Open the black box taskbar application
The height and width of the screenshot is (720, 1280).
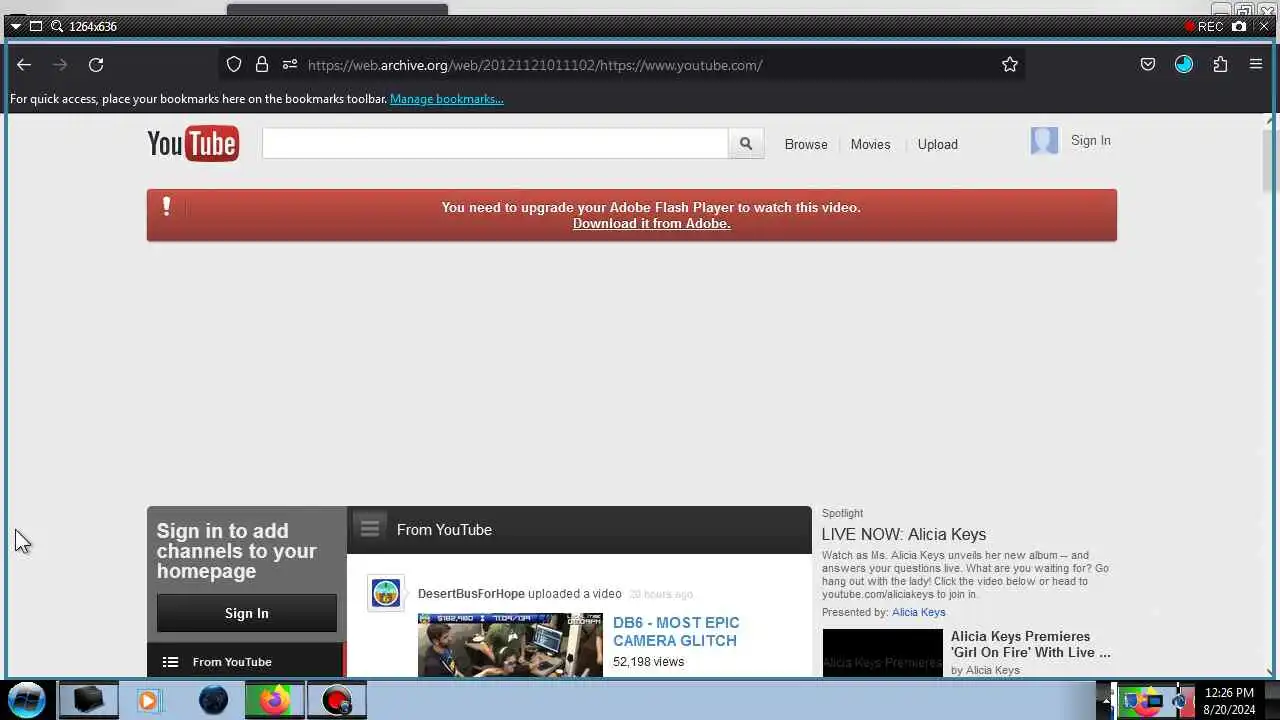pyautogui.click(x=88, y=700)
